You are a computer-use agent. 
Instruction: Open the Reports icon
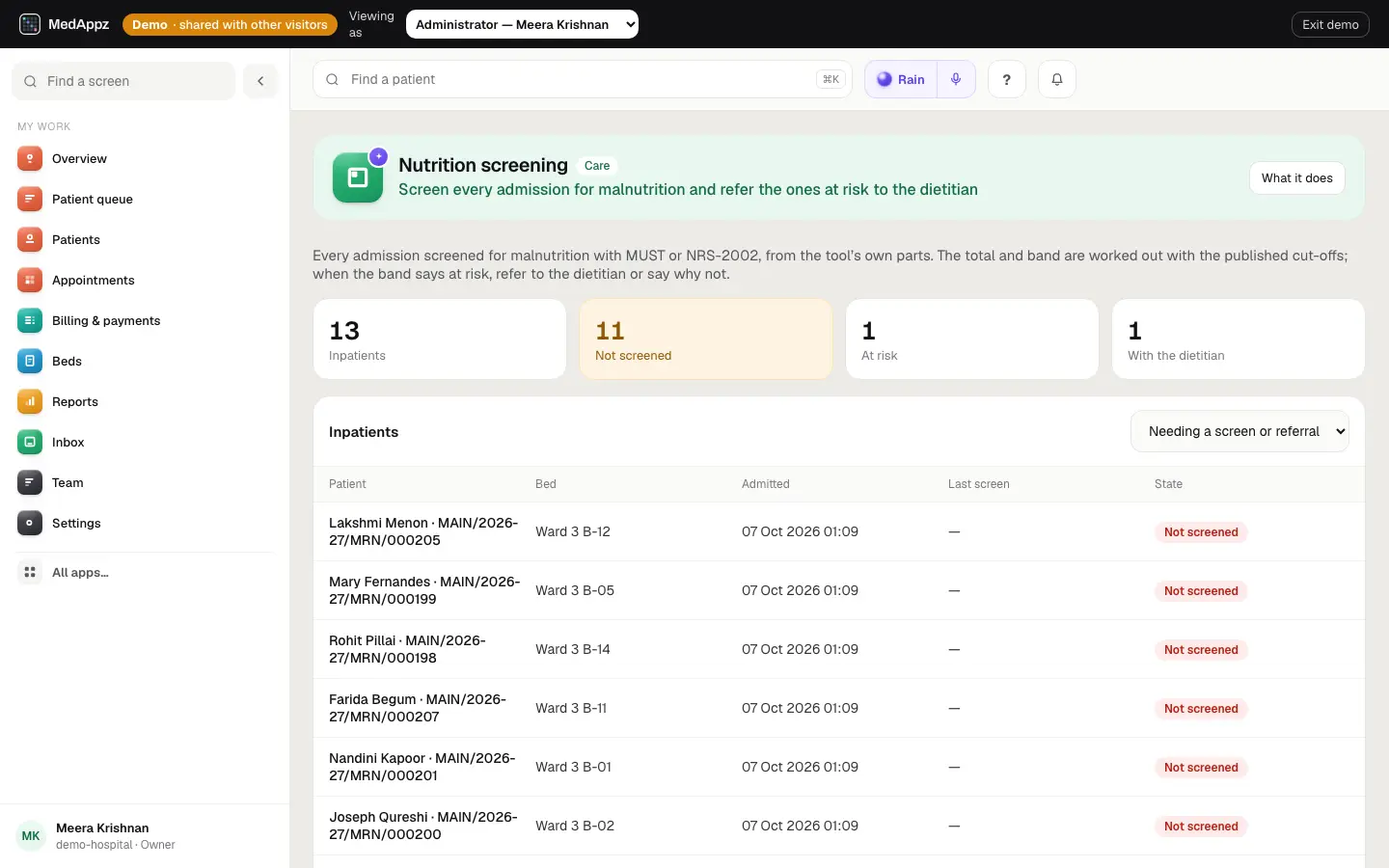click(30, 402)
